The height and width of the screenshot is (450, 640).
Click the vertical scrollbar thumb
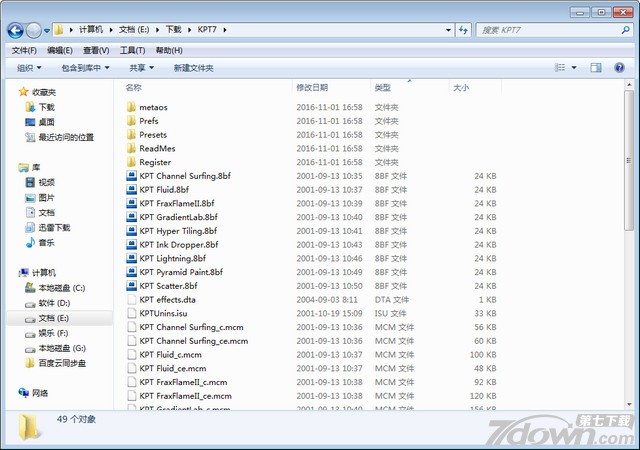(629, 160)
